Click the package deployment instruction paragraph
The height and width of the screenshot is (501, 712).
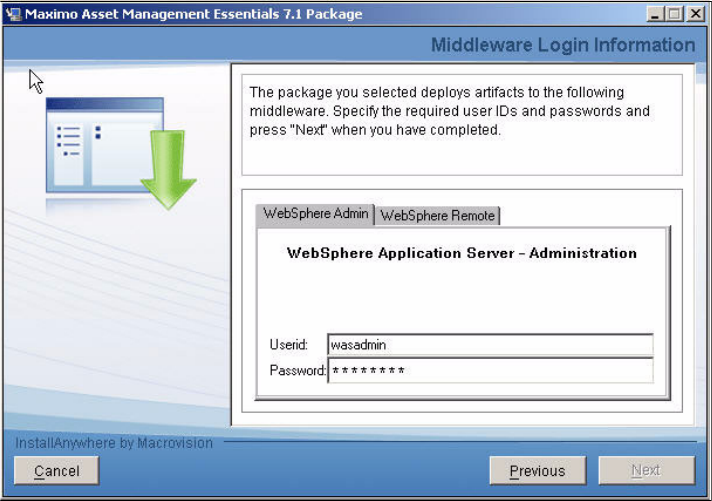(450, 111)
